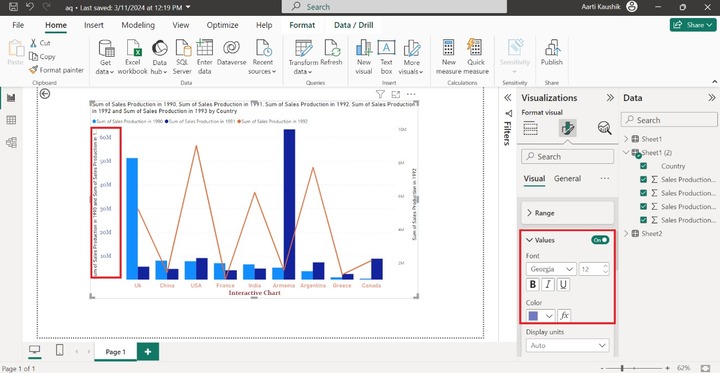This screenshot has height=373, width=720.
Task: Click the Data pane search field
Action: click(x=669, y=120)
